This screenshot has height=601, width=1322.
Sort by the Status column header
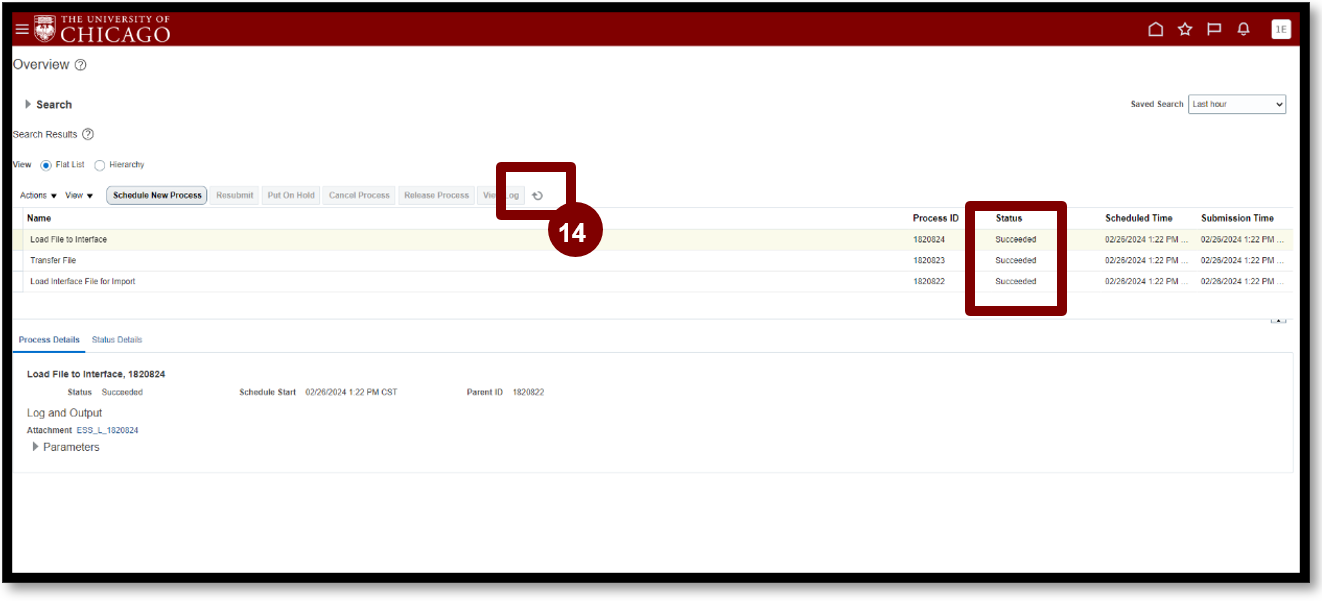point(1009,218)
